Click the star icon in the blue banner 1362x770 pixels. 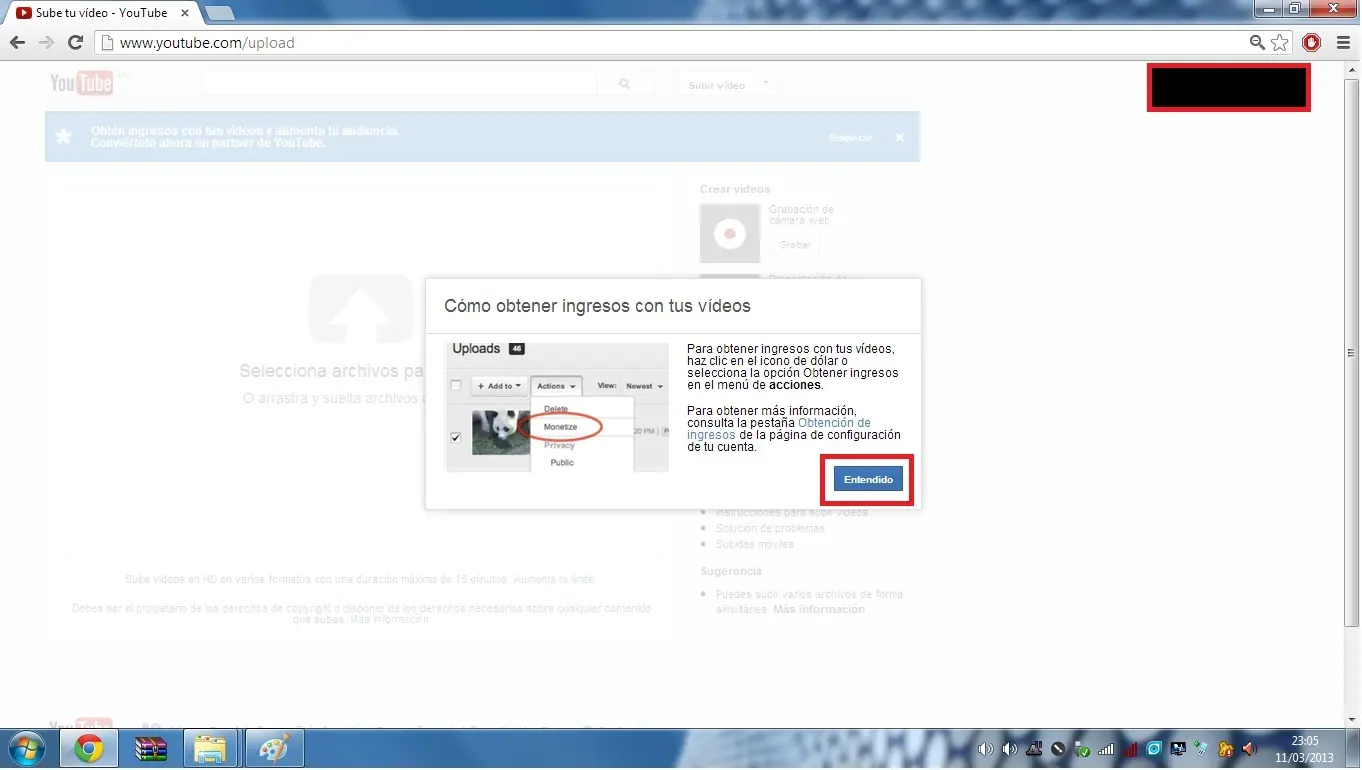tap(64, 137)
